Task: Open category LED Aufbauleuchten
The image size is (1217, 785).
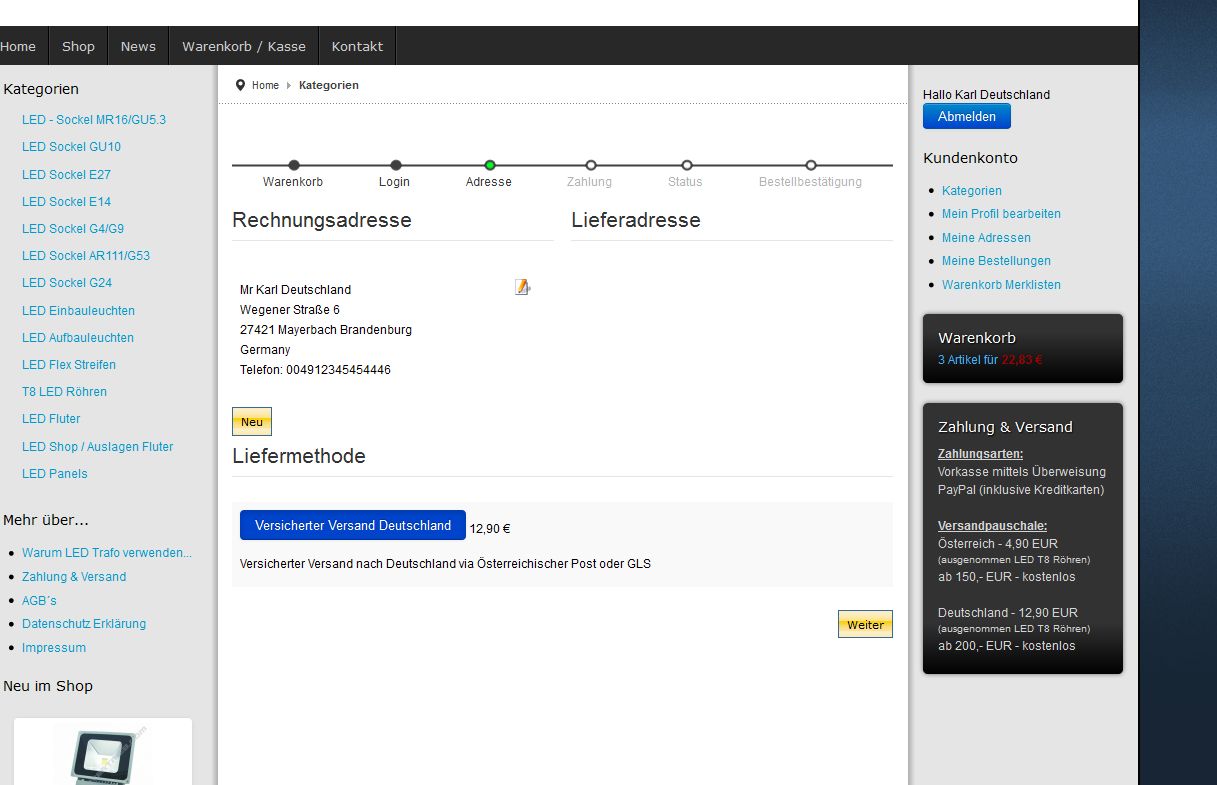Action: click(x=78, y=337)
